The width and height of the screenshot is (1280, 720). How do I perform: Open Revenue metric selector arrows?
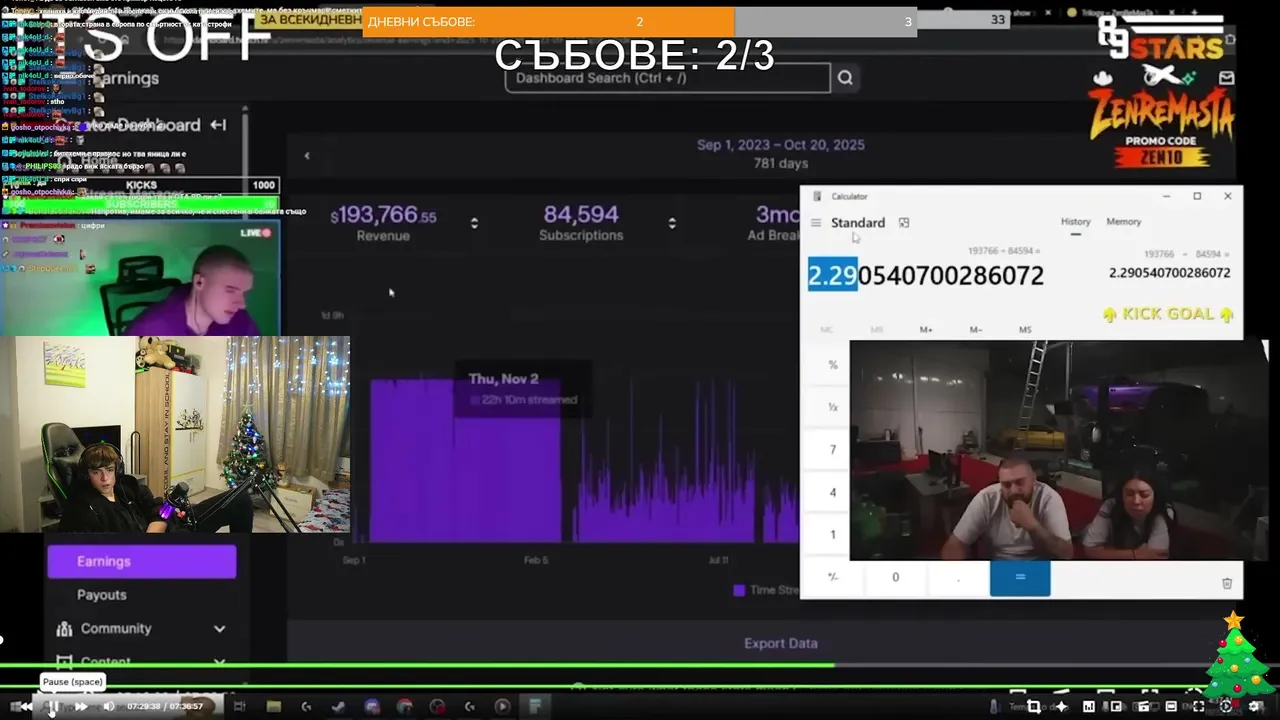pos(474,223)
